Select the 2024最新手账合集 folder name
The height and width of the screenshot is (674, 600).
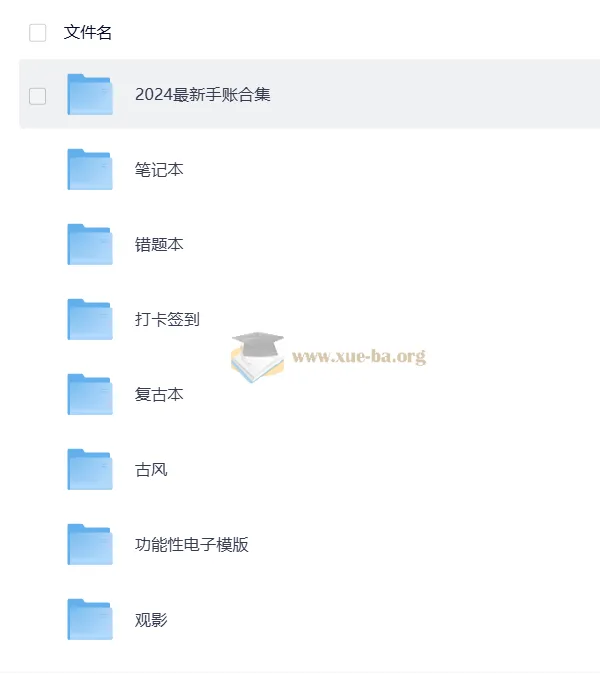[202, 95]
